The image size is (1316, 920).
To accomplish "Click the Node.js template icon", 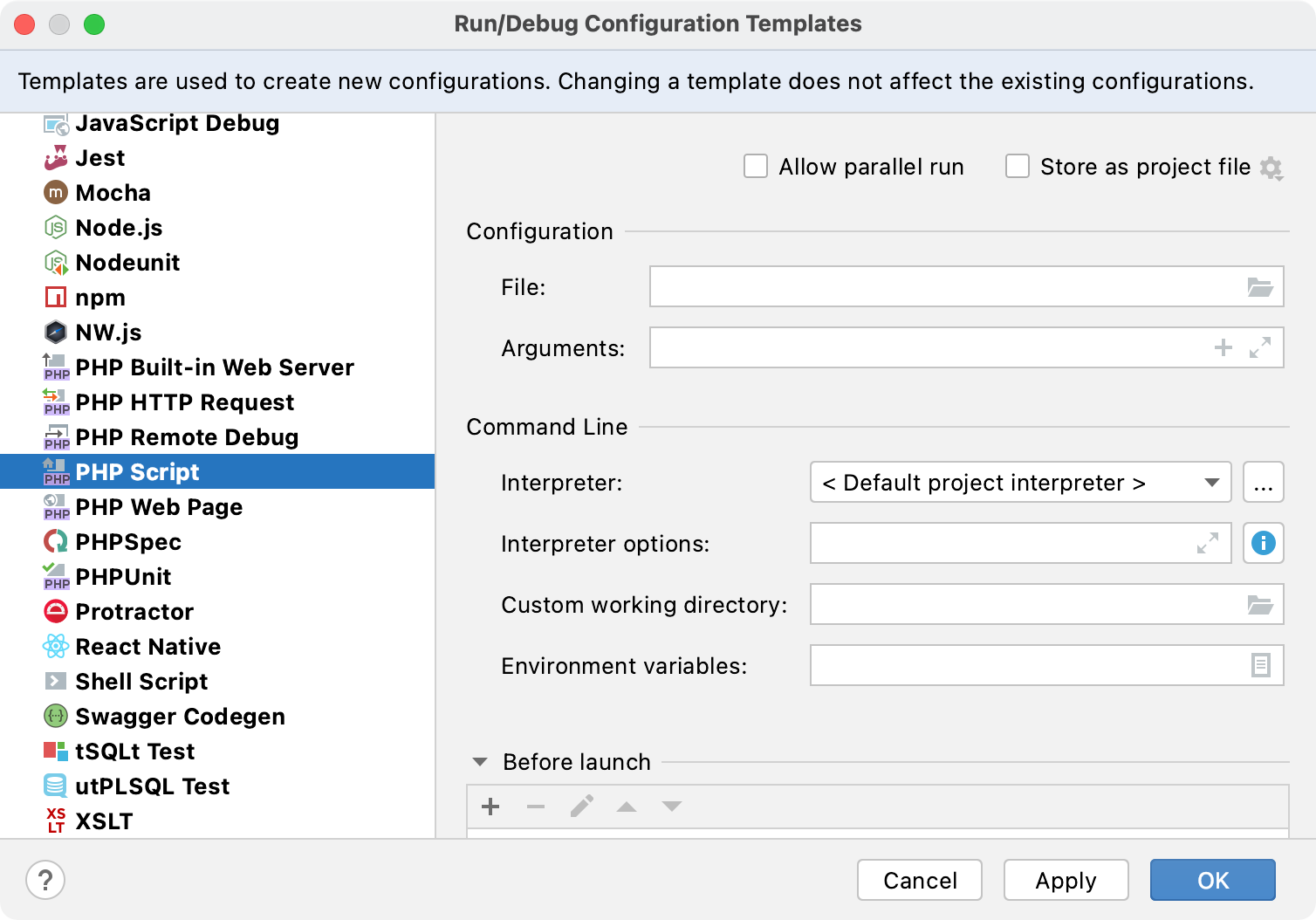I will click(x=56, y=228).
